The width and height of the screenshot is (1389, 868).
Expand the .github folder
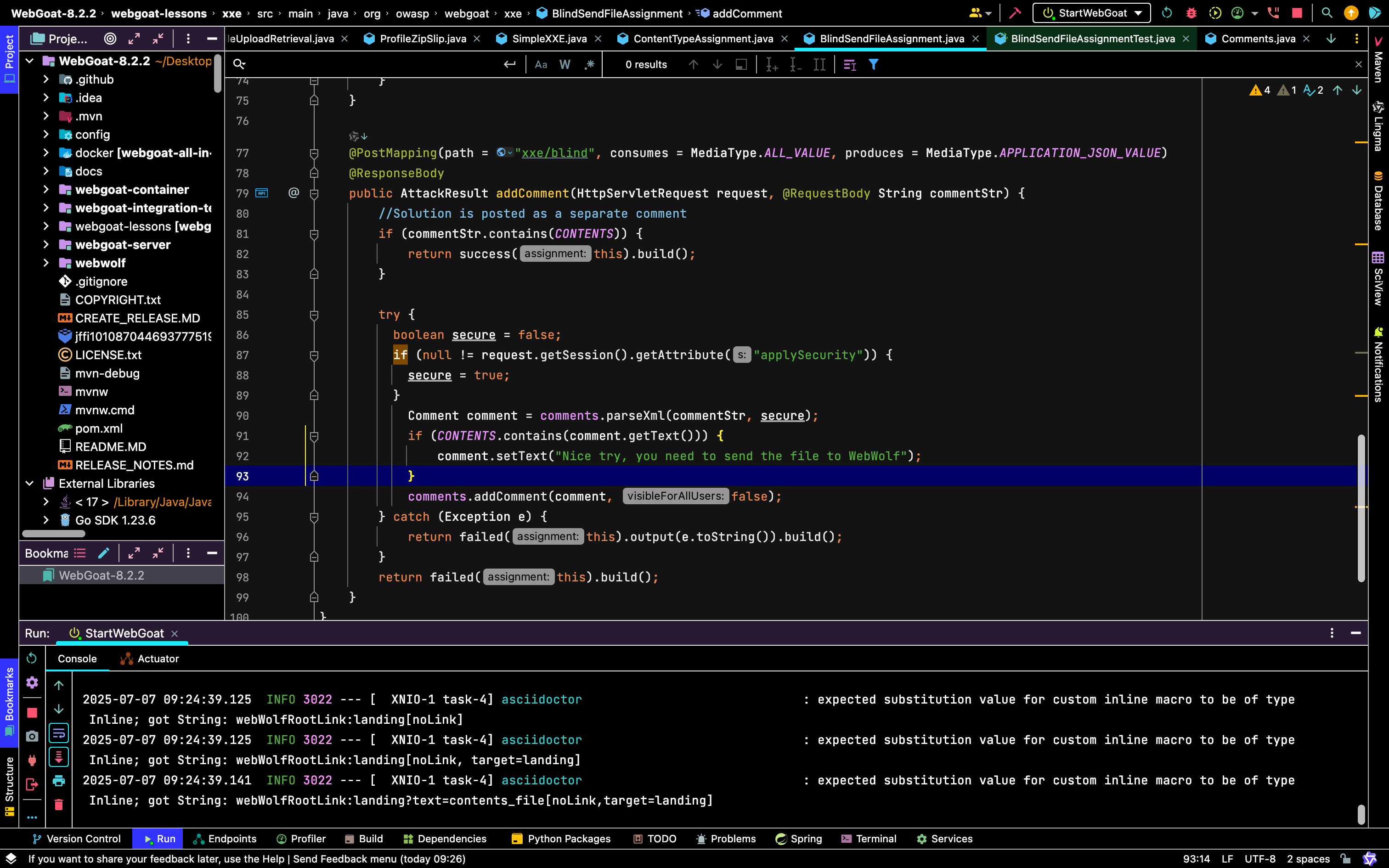point(46,79)
